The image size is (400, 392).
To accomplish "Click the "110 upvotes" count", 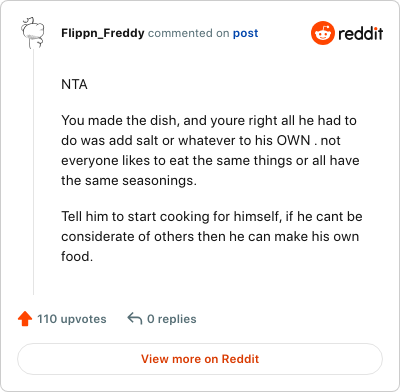I will point(72,319).
